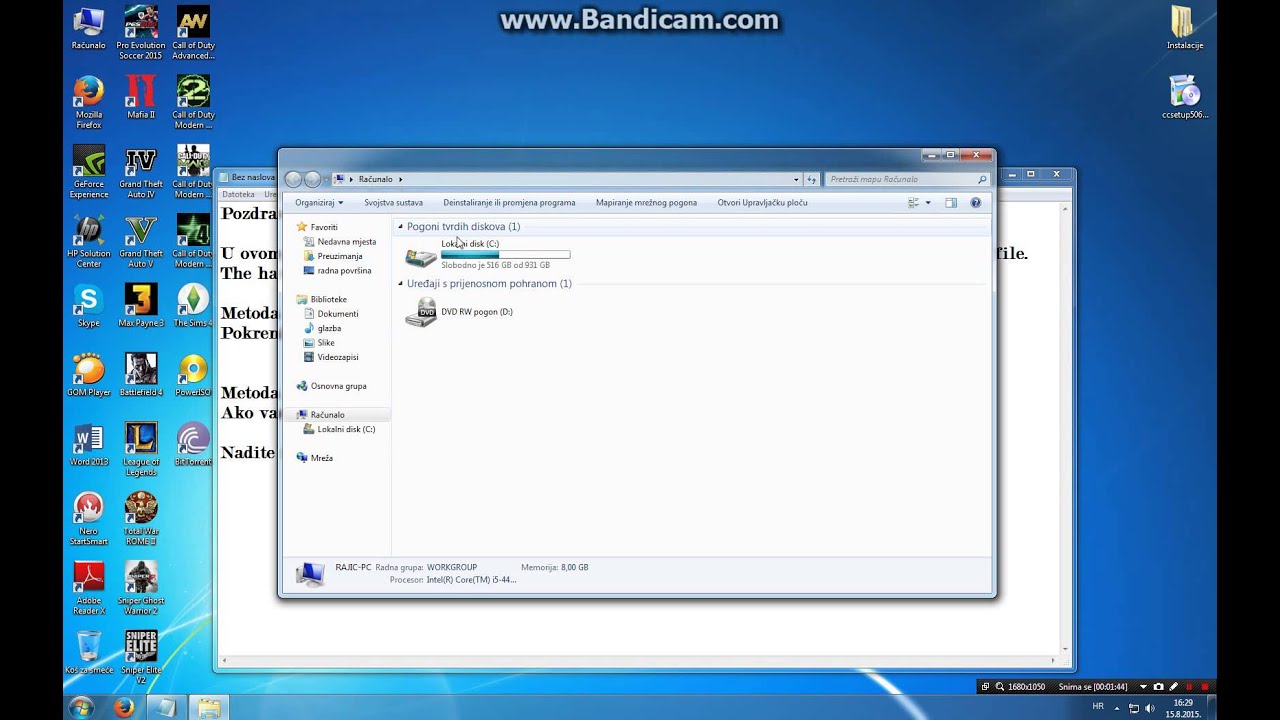1280x720 pixels.
Task: Open HP Solution Center icon
Action: 88,242
